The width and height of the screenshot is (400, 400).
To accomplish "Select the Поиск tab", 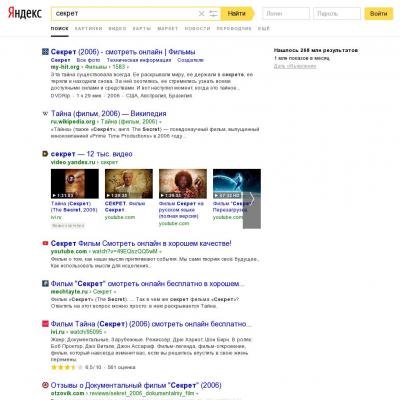I will (x=60, y=29).
